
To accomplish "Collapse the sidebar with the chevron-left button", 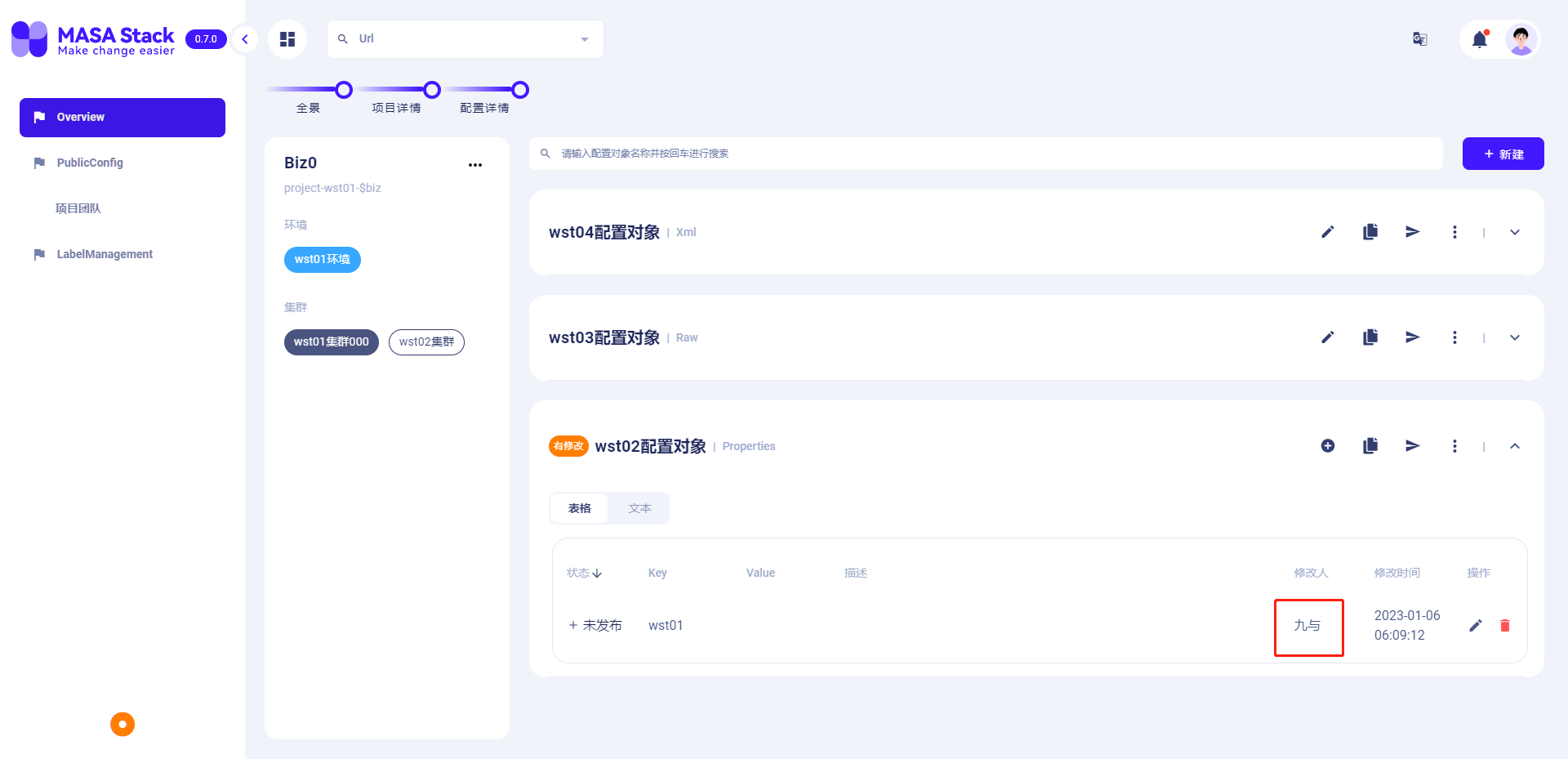I will [x=244, y=39].
